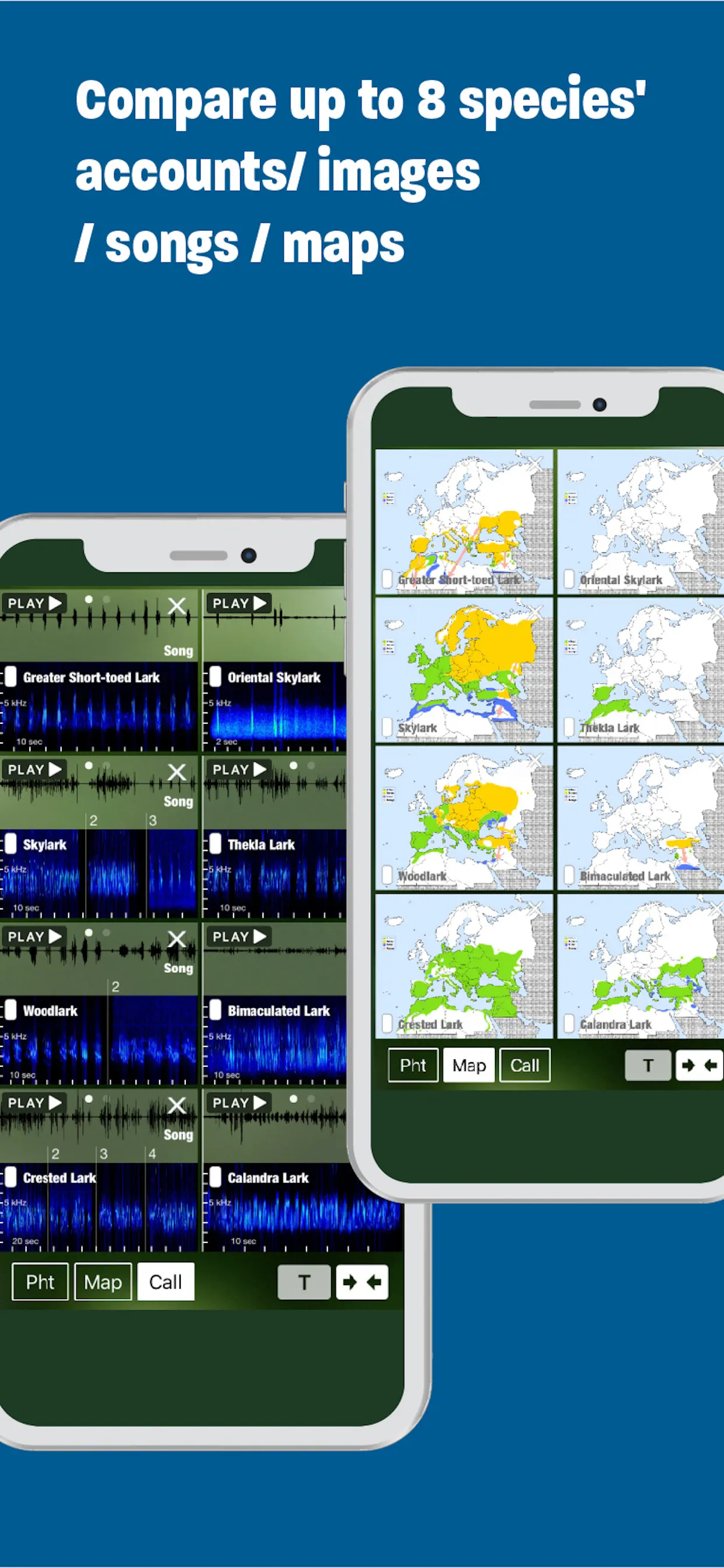Open Calandra Lark distribution map
The width and height of the screenshot is (724, 1568).
(641, 965)
